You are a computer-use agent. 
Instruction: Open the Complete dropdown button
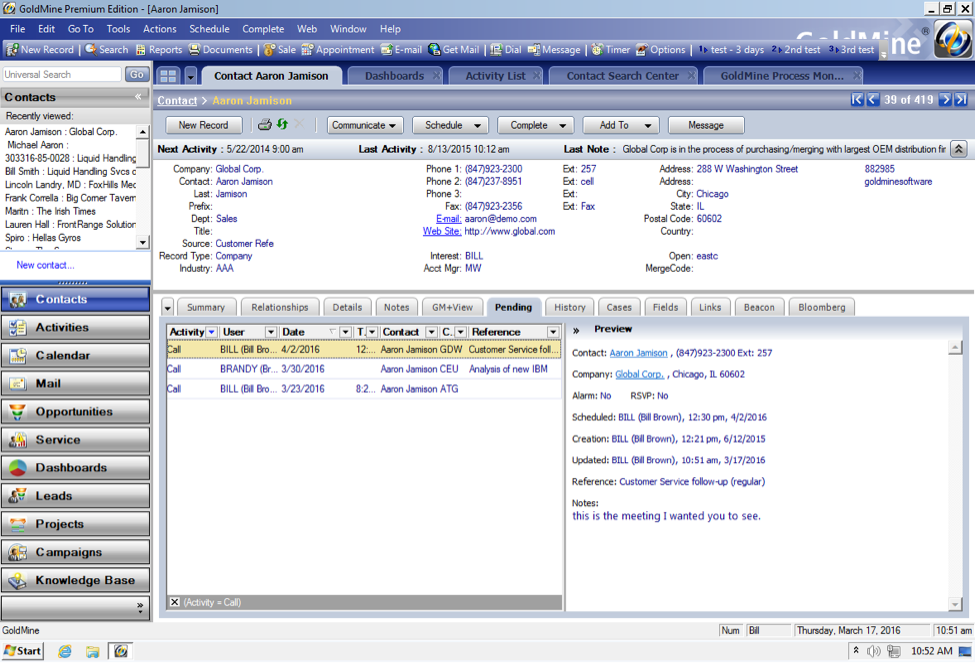[535, 125]
